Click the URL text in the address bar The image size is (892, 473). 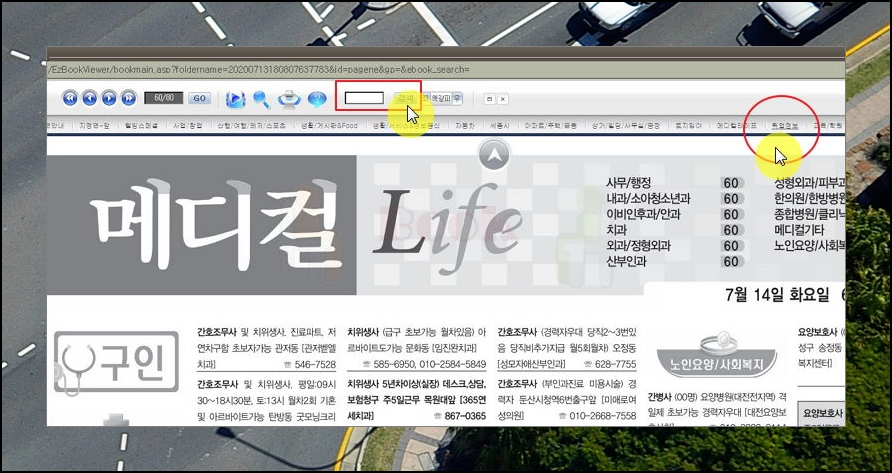pyautogui.click(x=259, y=69)
